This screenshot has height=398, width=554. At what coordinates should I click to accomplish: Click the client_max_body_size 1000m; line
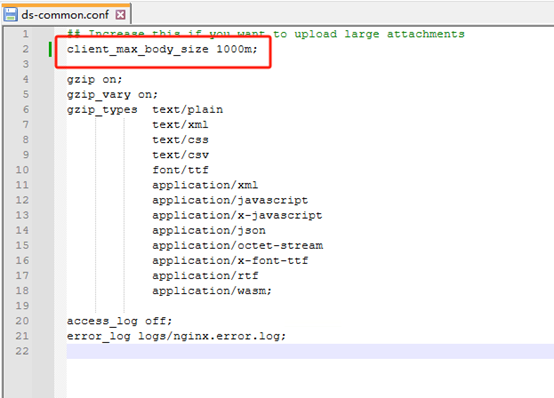pos(162,49)
